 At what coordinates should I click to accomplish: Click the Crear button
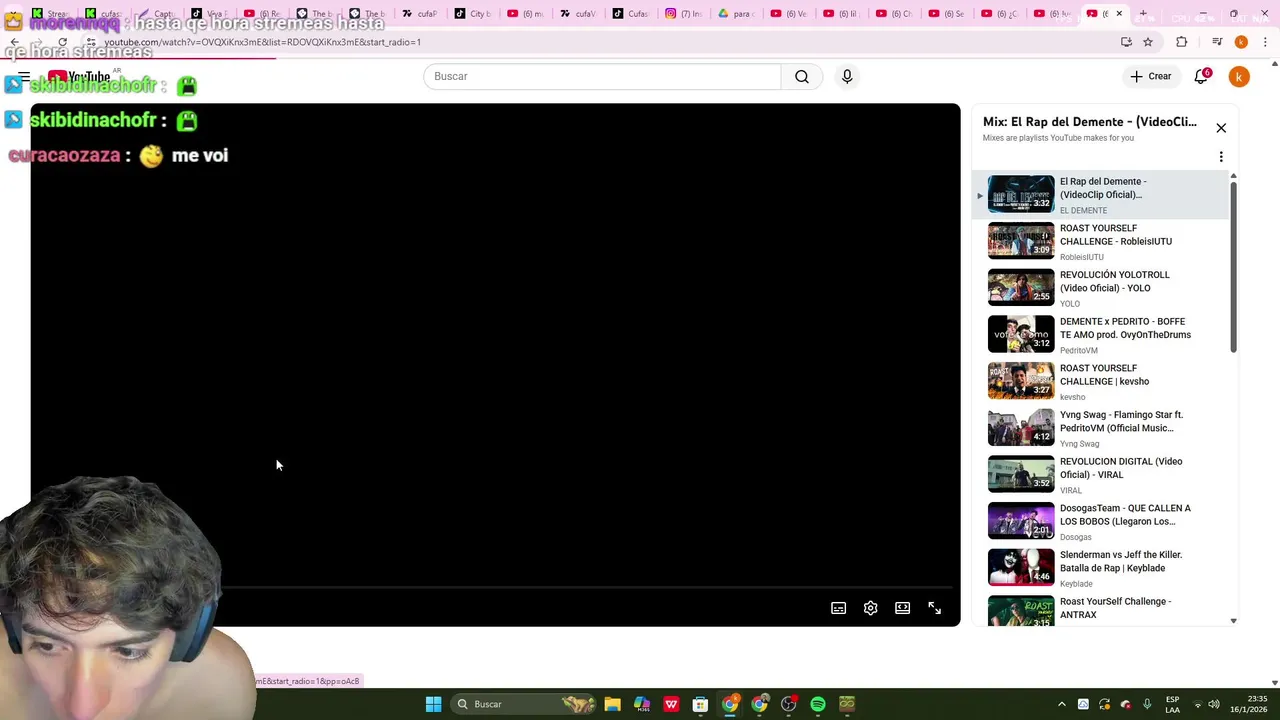coord(1150,76)
